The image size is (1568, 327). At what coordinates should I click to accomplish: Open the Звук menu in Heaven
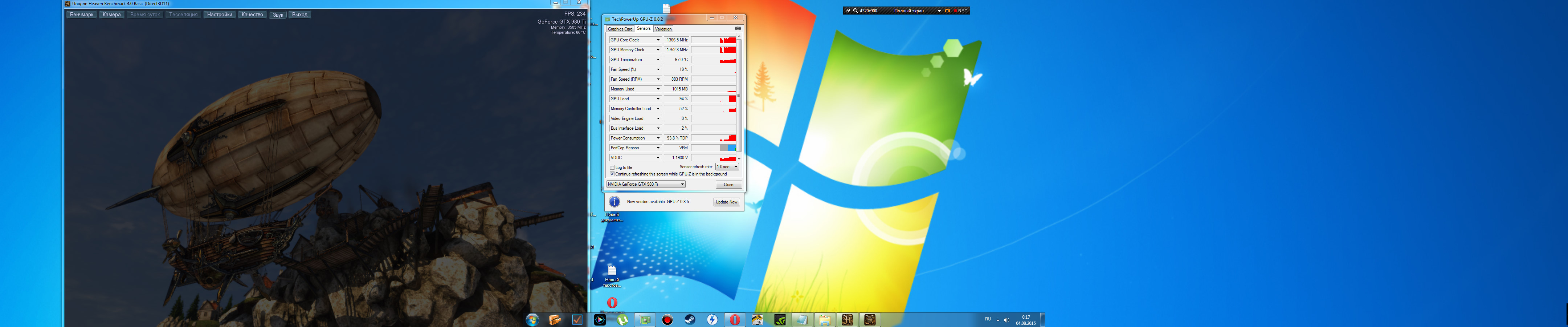coord(278,15)
